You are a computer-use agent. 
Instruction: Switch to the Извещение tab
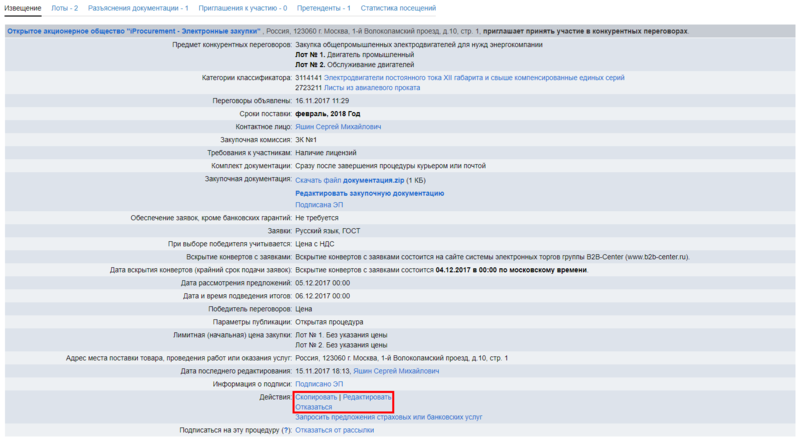(23, 8)
